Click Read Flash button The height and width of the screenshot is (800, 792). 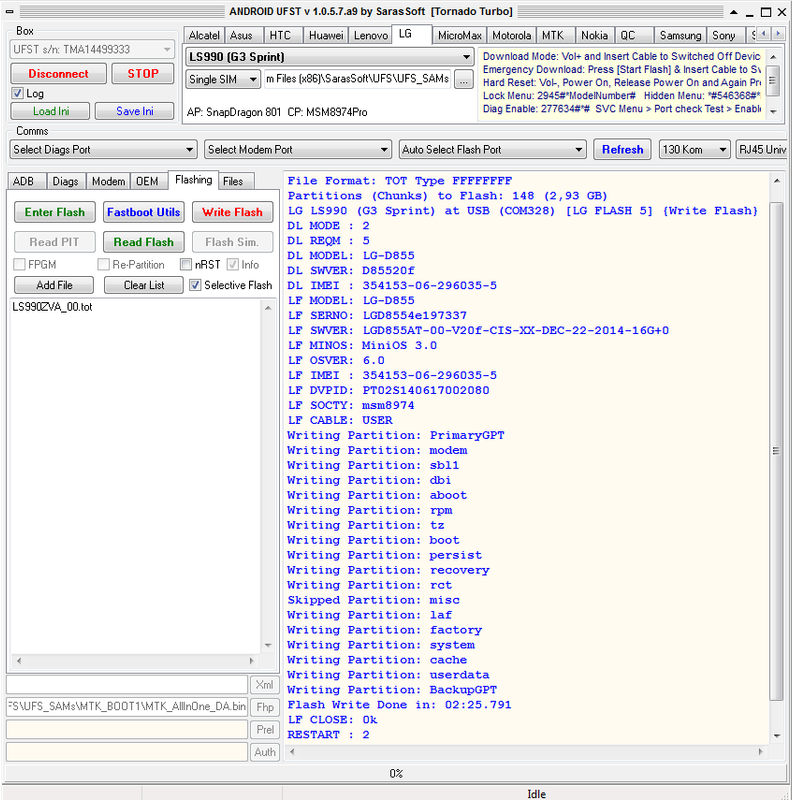[143, 242]
